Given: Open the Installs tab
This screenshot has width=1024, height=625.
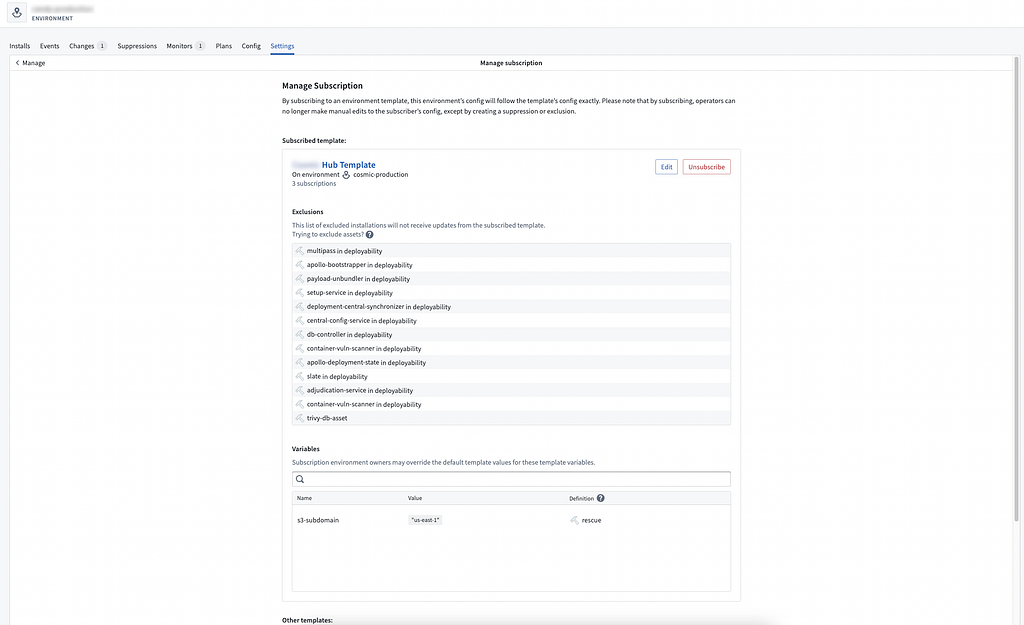Looking at the screenshot, I should [20, 46].
